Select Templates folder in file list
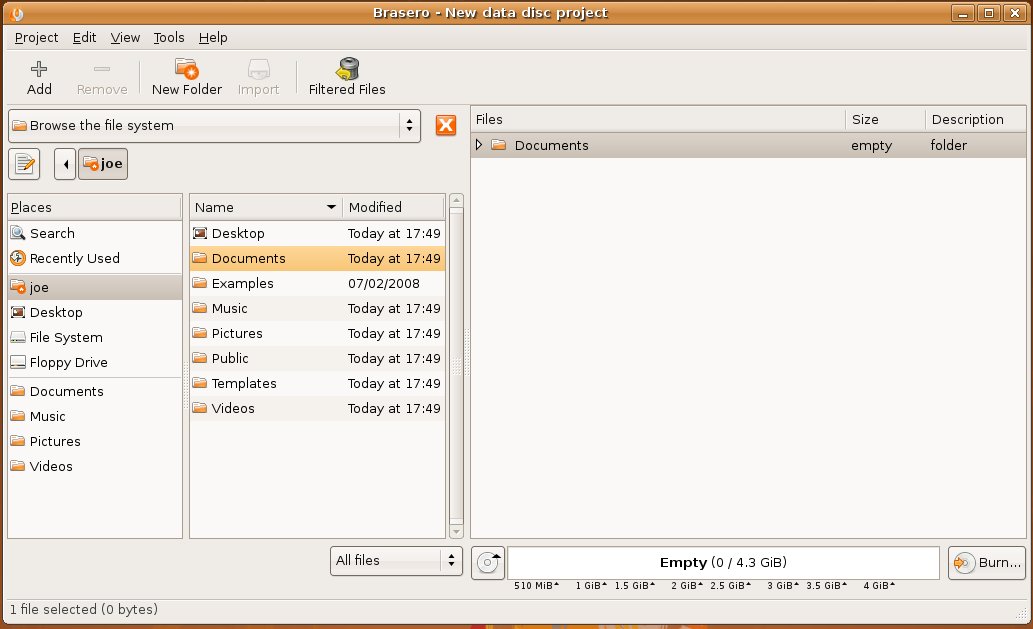1033x629 pixels. 318,383
